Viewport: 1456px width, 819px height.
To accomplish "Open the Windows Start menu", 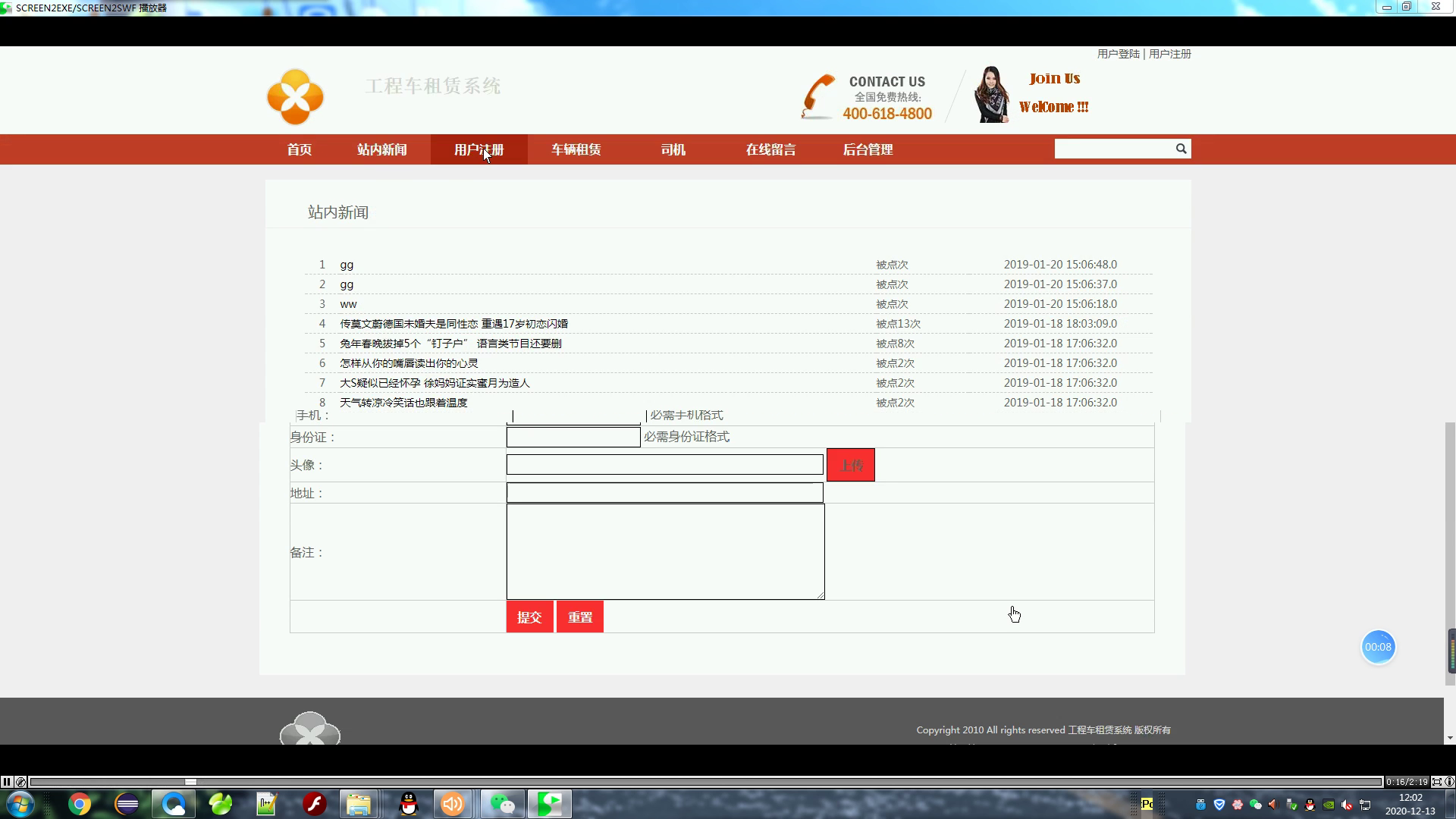I will tap(20, 804).
